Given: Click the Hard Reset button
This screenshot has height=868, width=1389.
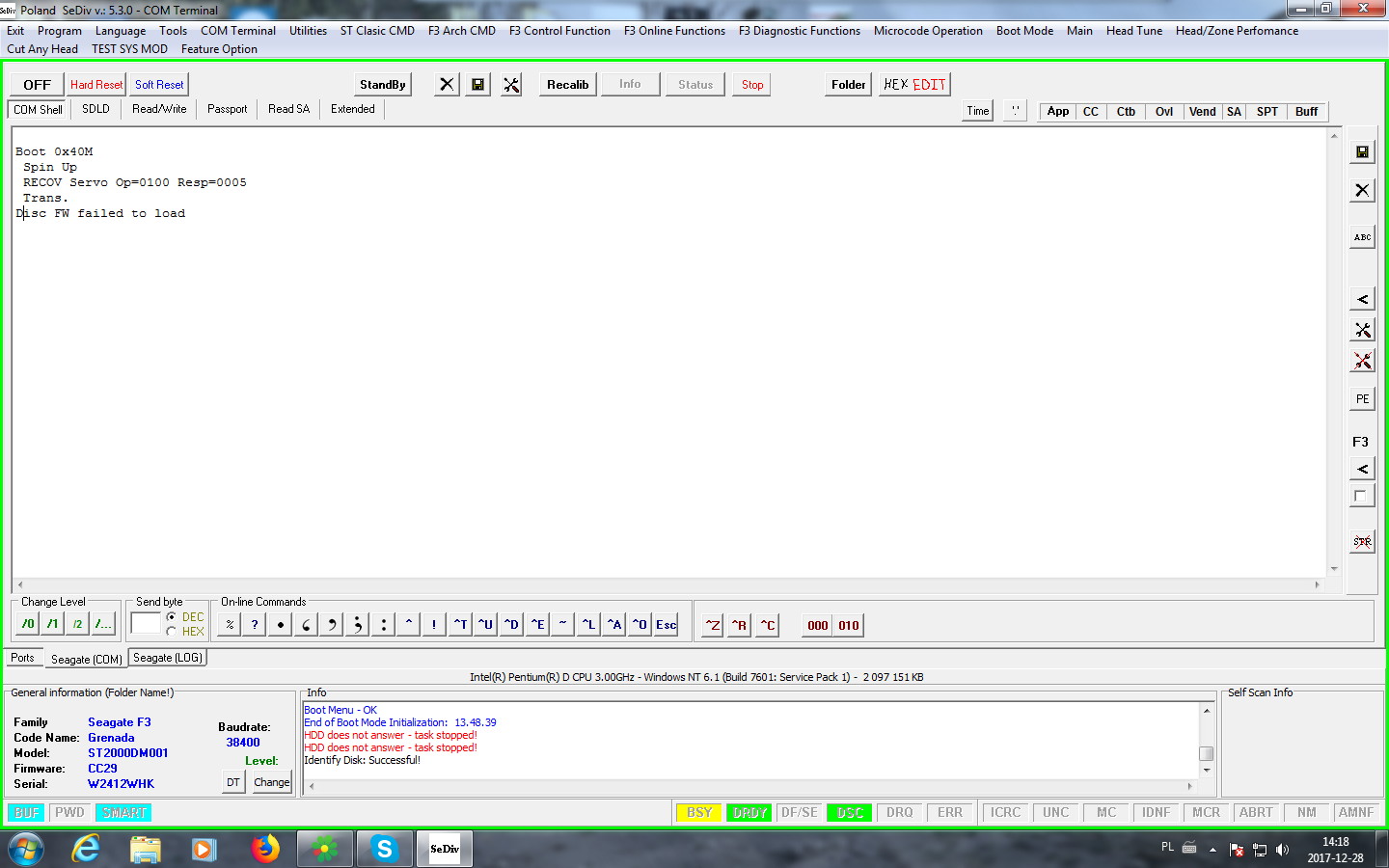Looking at the screenshot, I should point(96,85).
